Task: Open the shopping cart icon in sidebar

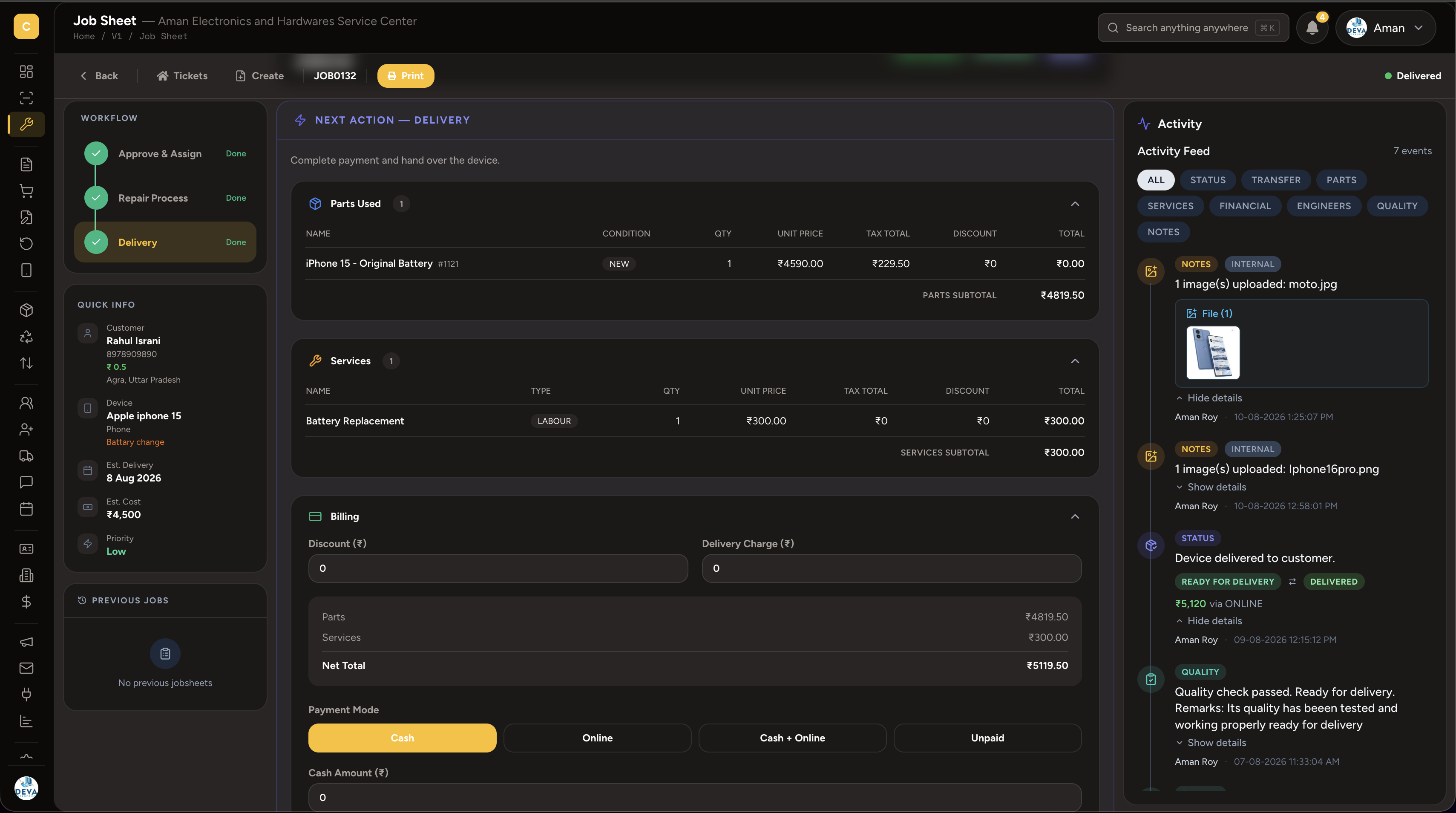Action: click(26, 190)
